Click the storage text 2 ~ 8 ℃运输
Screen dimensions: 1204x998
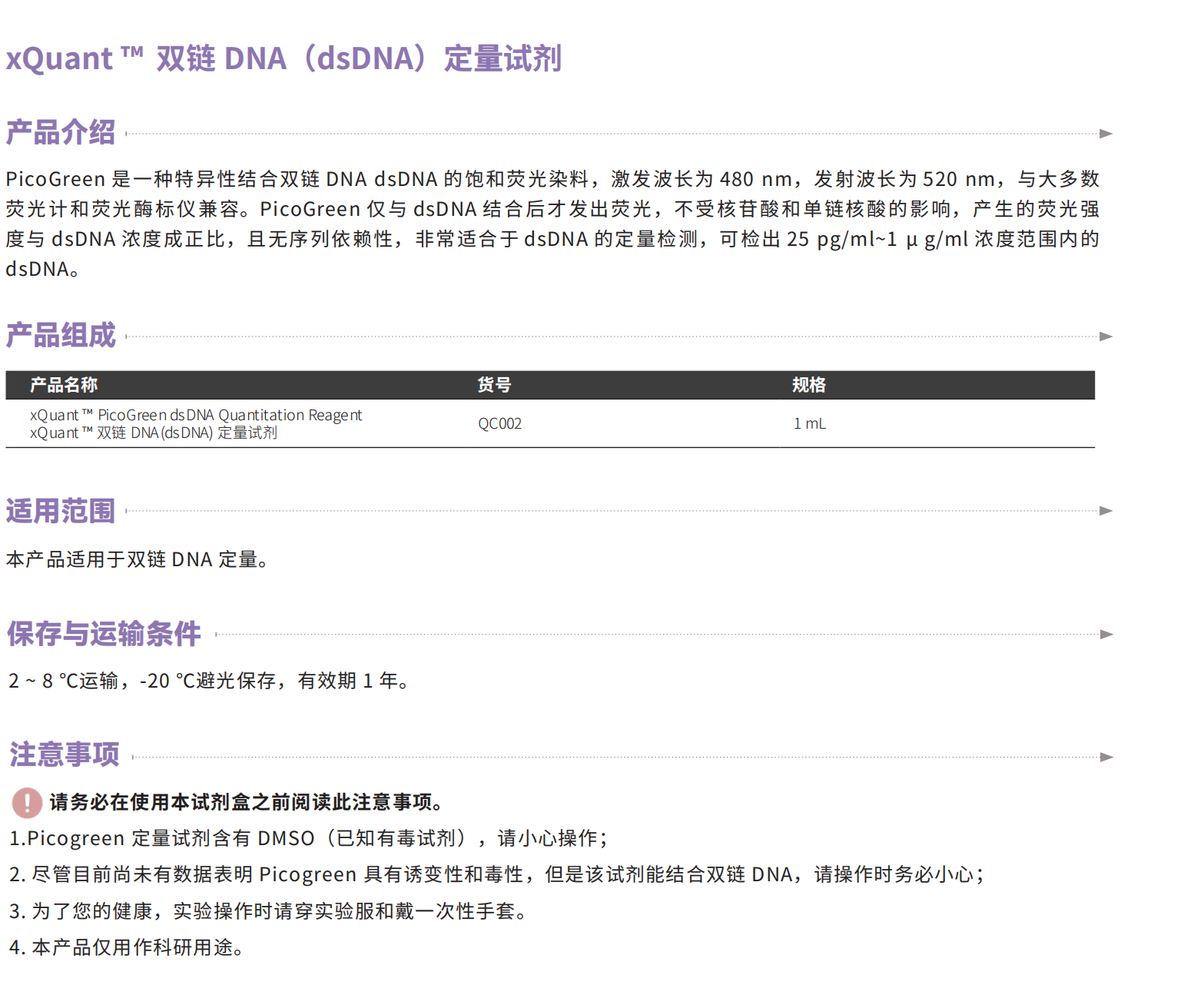pos(63,681)
